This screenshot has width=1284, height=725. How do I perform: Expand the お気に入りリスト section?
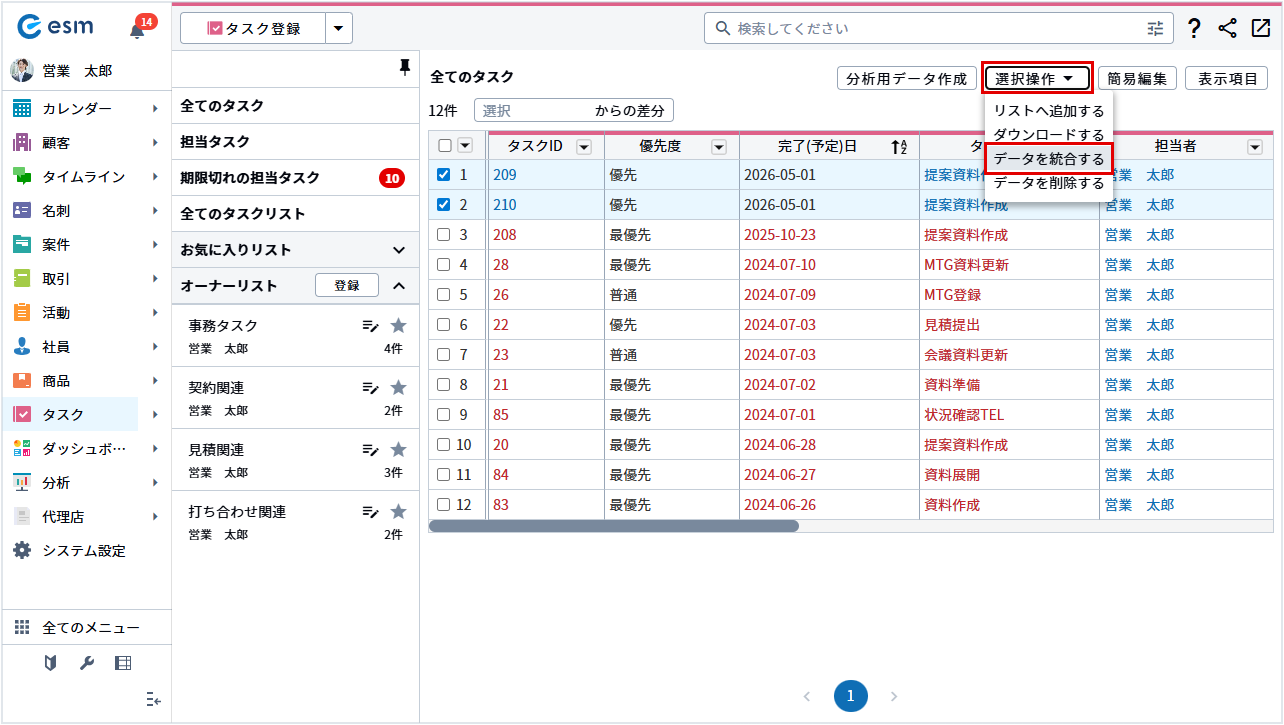pos(399,250)
